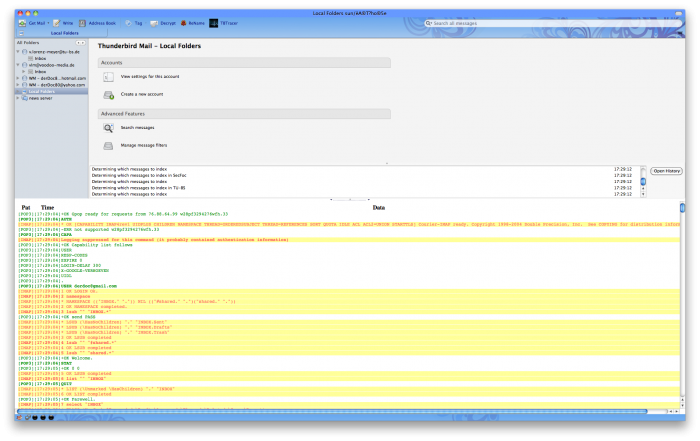Click the toolbar toggle pill in title bar
700x441 pixels.
678,13
